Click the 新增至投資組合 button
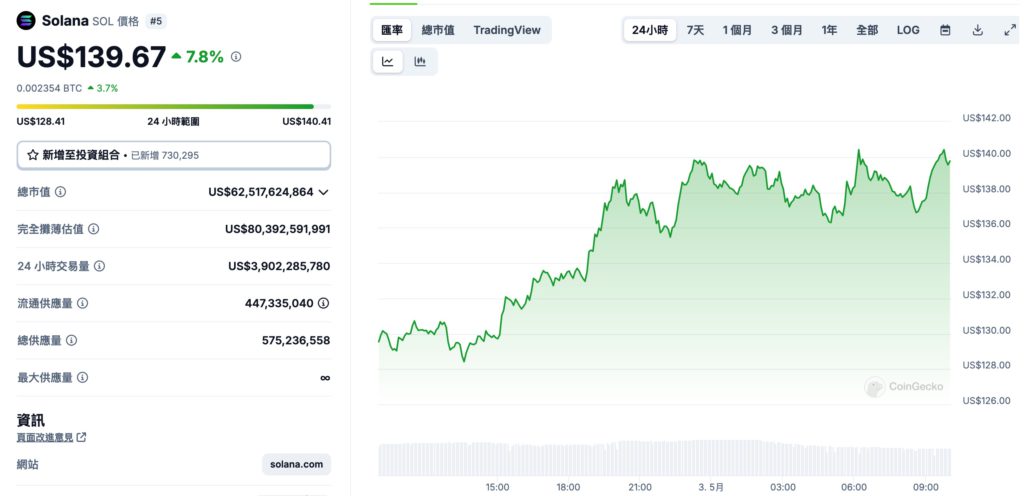 tap(173, 155)
